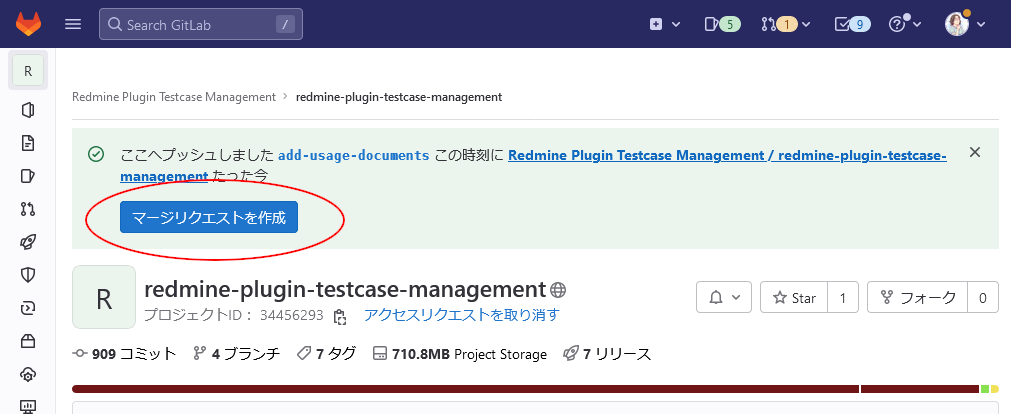Open the create new plus menu
The width and height of the screenshot is (1011, 414).
pyautogui.click(x=665, y=25)
